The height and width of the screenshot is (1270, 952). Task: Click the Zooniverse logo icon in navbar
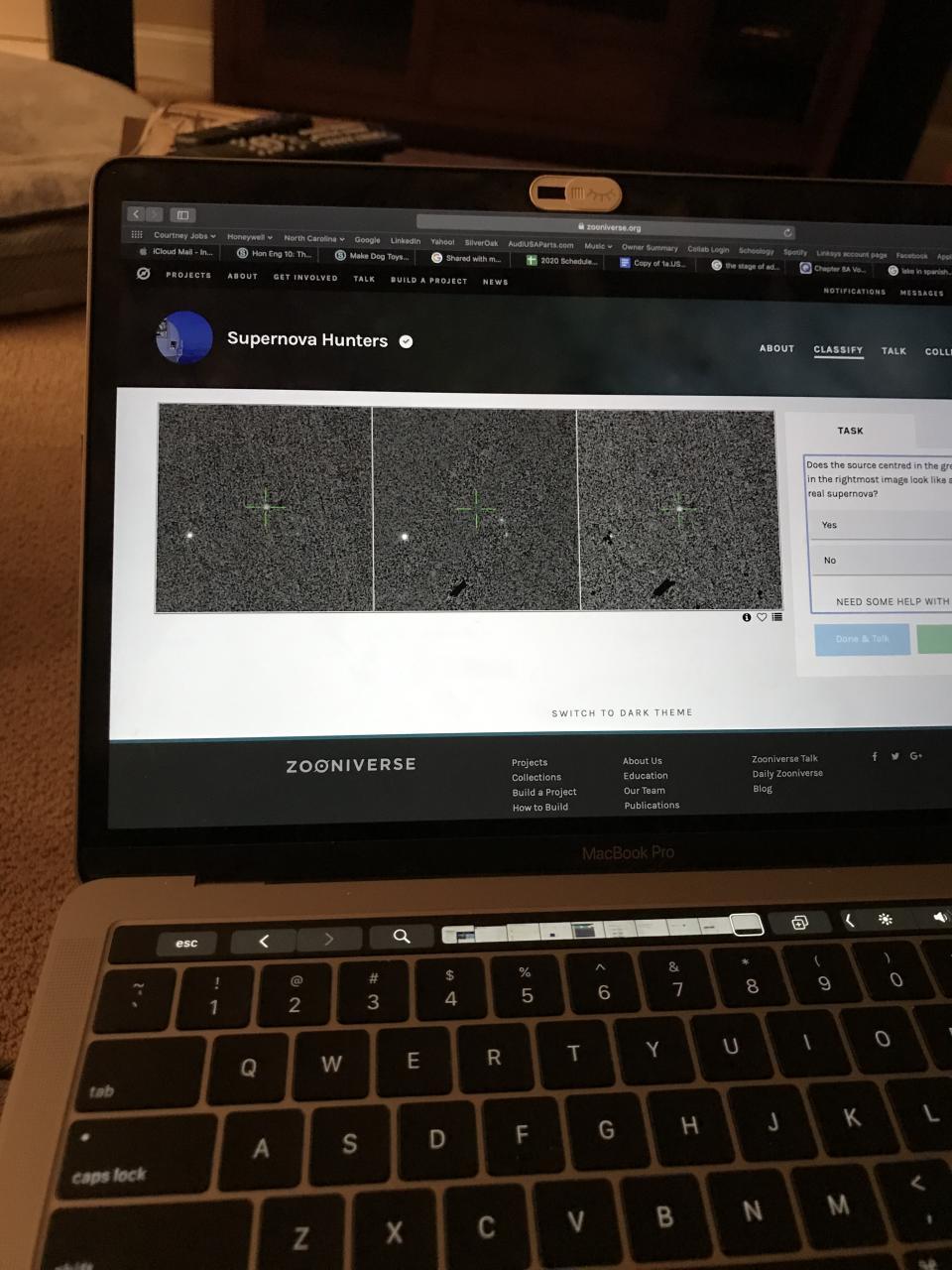pos(144,273)
